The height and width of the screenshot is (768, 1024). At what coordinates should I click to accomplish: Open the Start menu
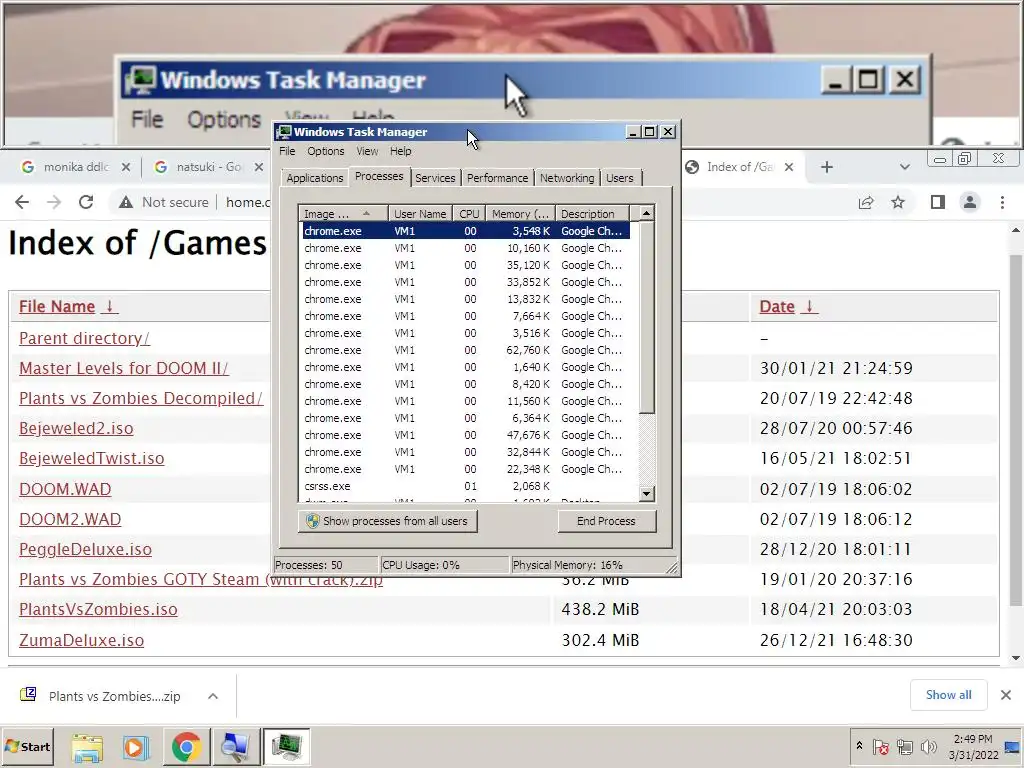click(28, 746)
